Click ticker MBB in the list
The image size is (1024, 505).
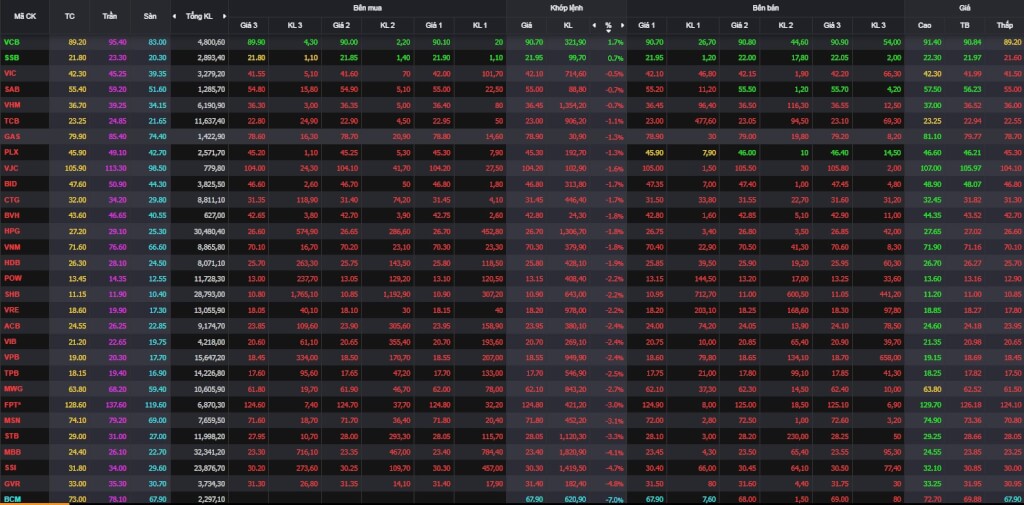click(12, 453)
